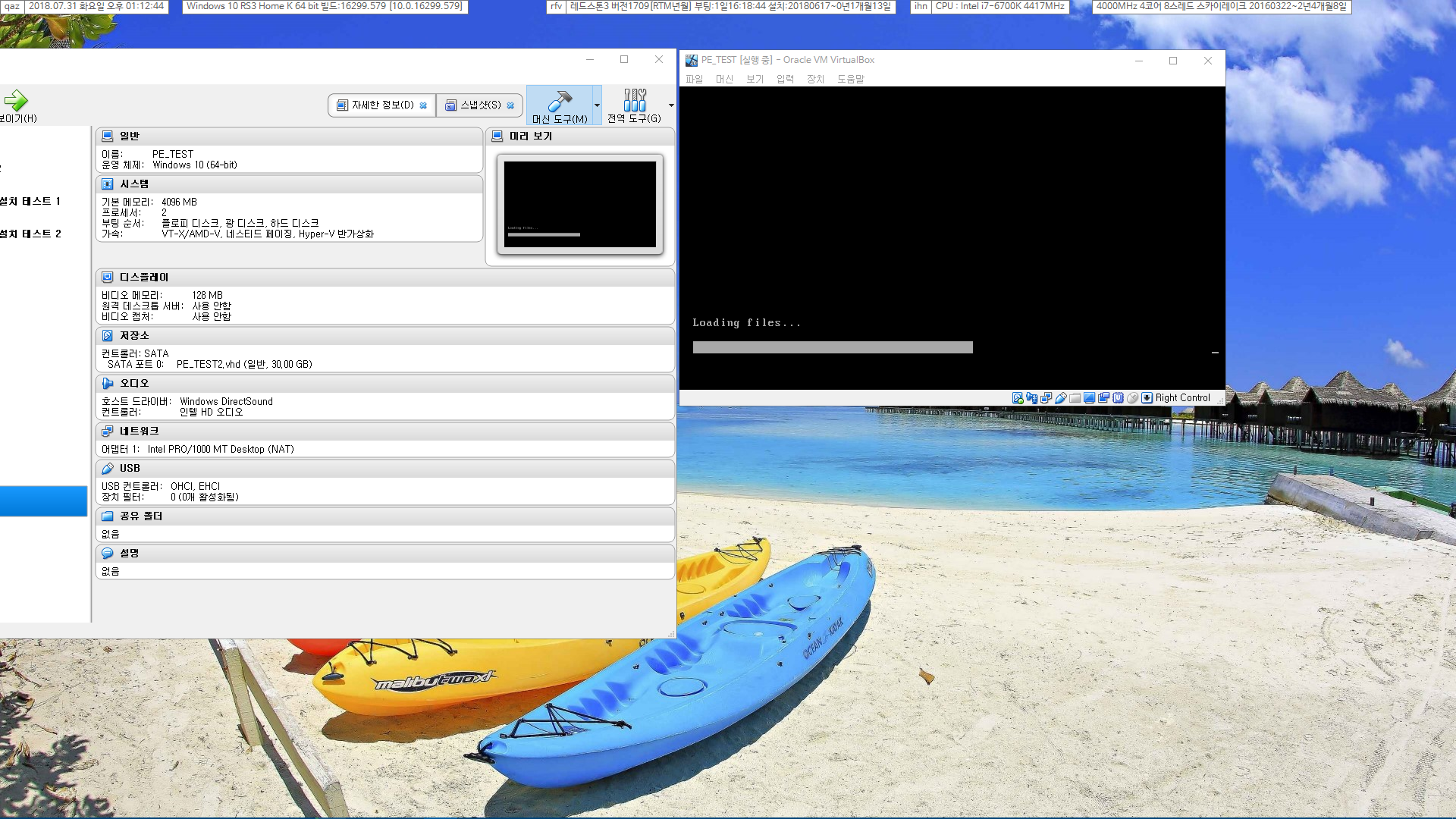The image size is (1456, 819).
Task: Click 'Windows DirectSound' host driver text
Action: click(x=226, y=401)
